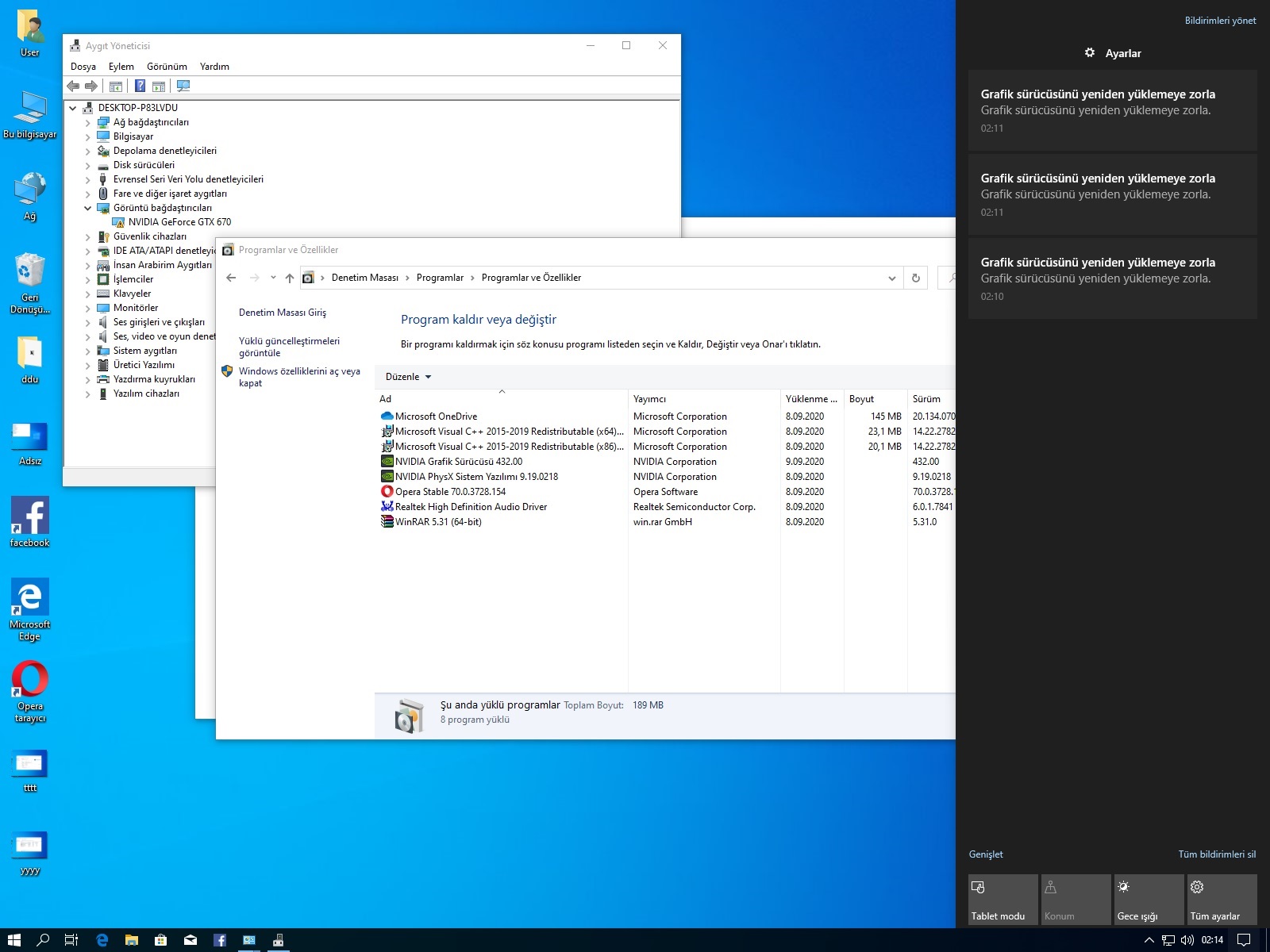Open the User folder desktop icon
1270x952 pixels.
tap(30, 34)
